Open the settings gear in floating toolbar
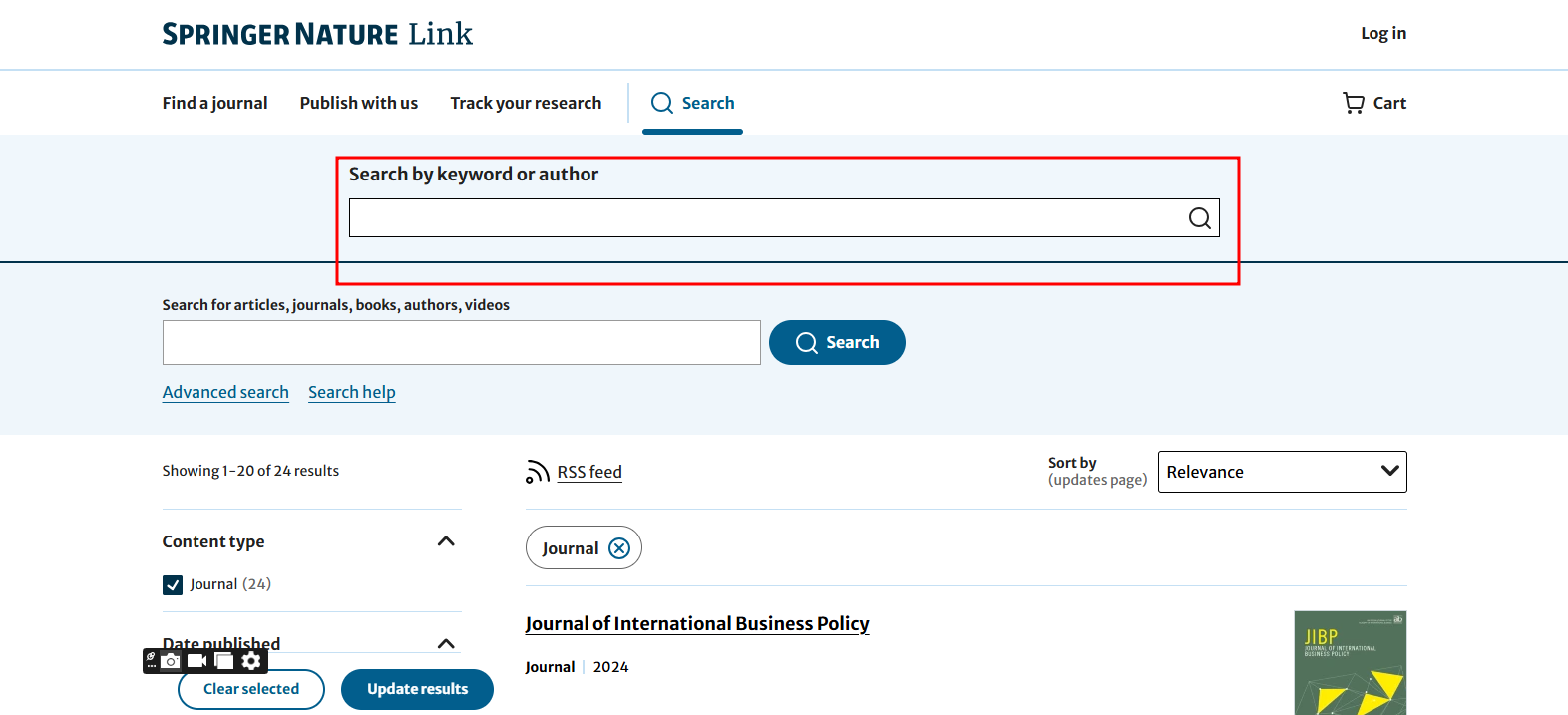The height and width of the screenshot is (715, 1568). 251,661
